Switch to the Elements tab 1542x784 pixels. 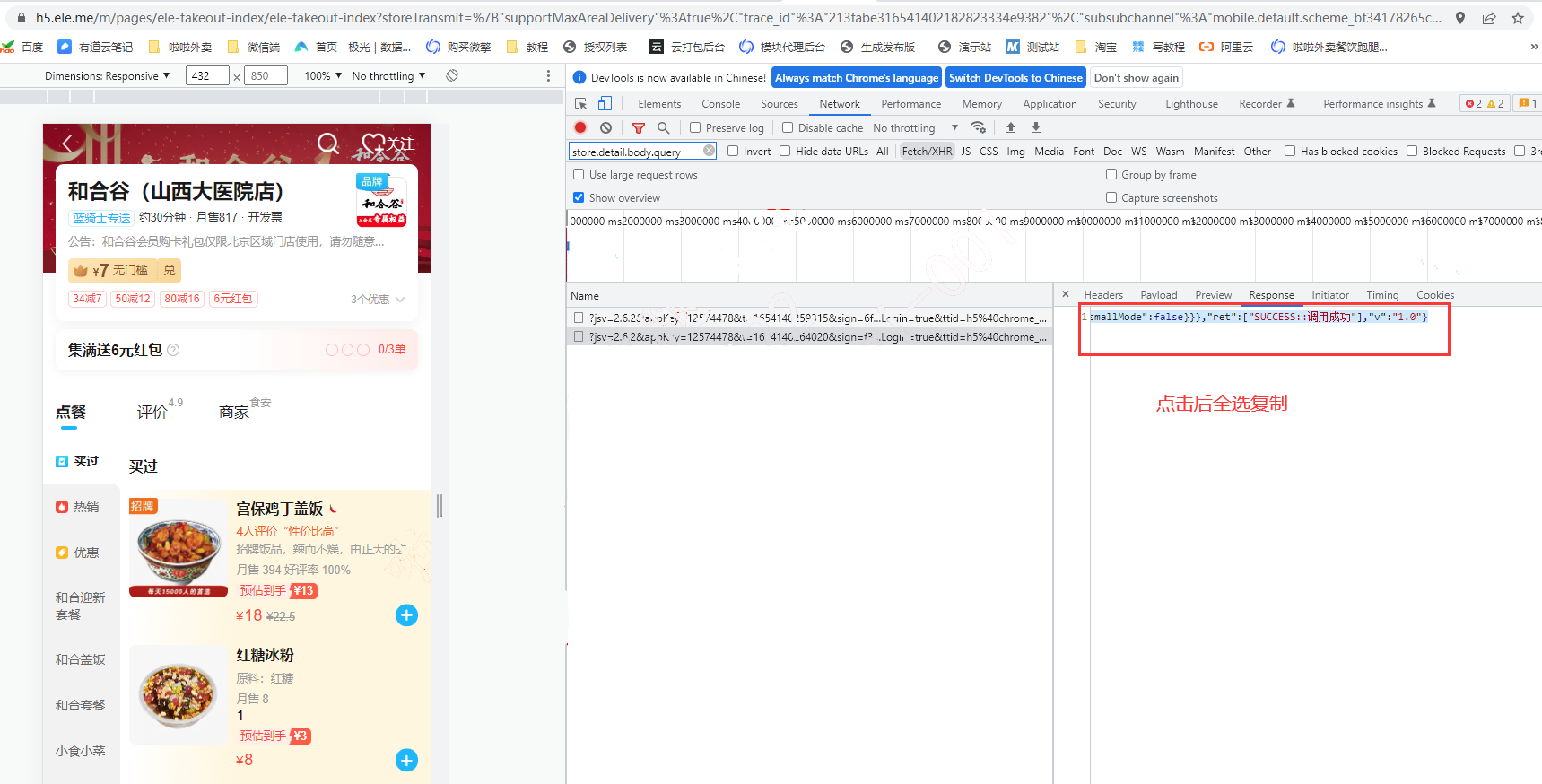point(659,103)
